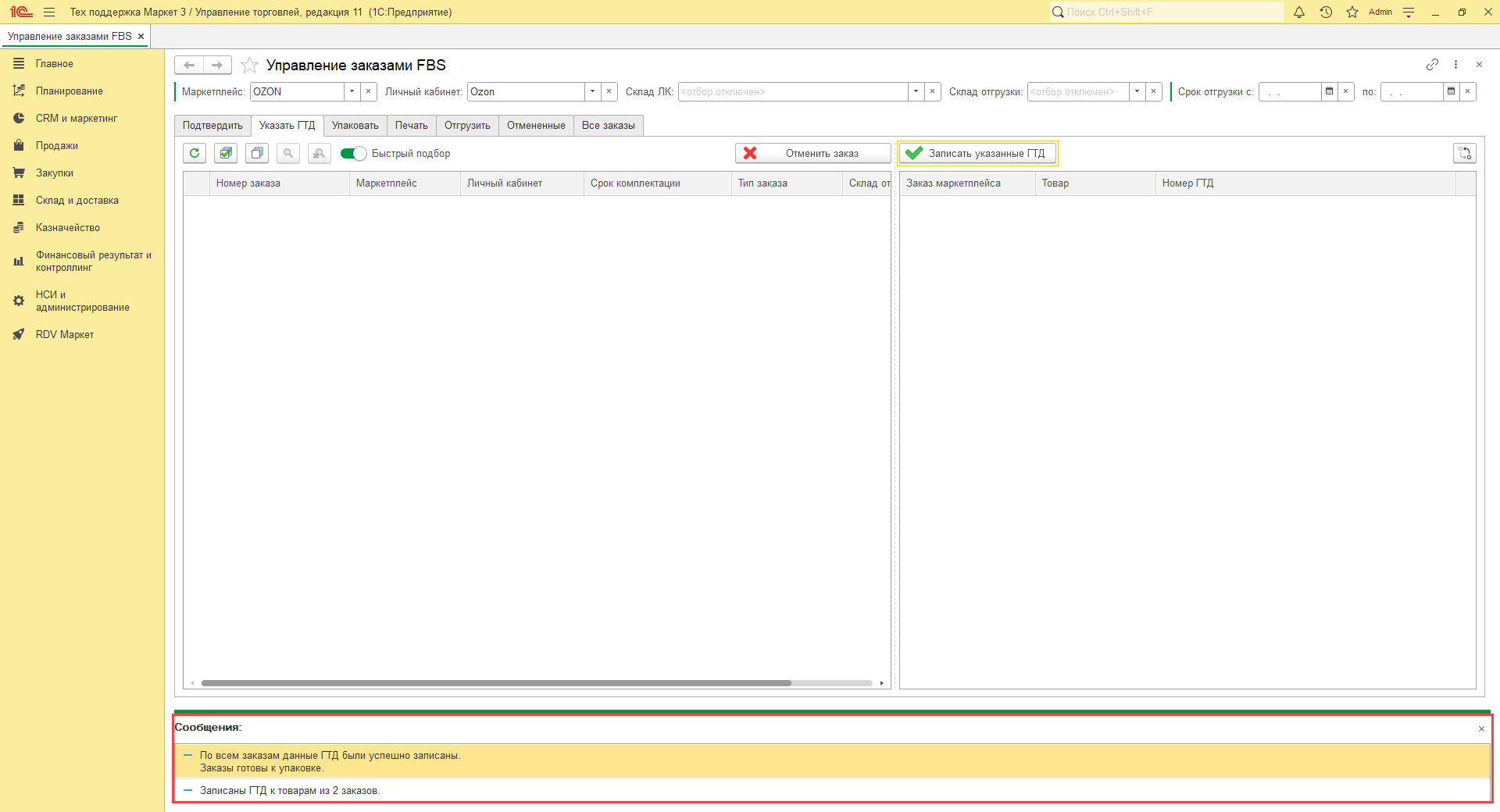The width and height of the screenshot is (1500, 812).
Task: Click the green refresh list icon
Action: pos(195,153)
